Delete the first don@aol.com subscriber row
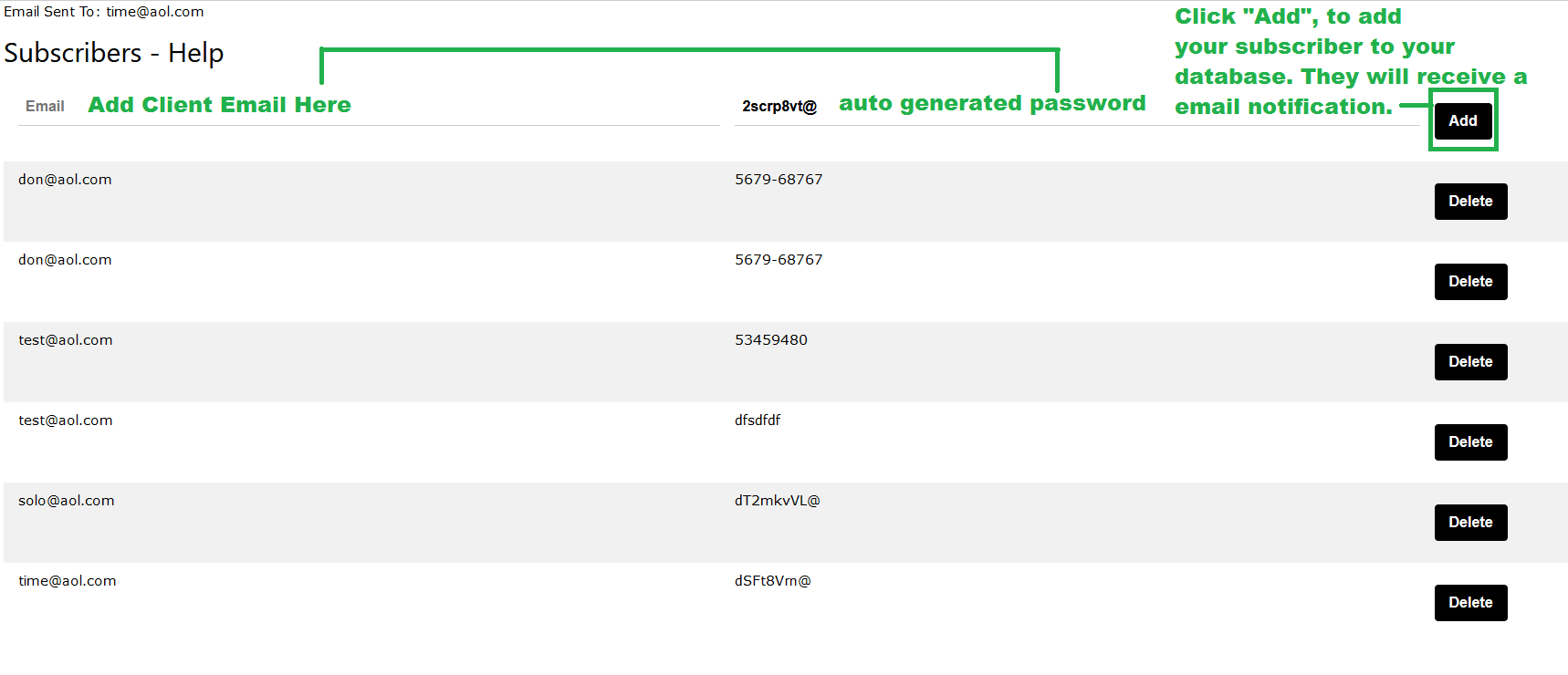The width and height of the screenshot is (1568, 675). pos(1470,202)
